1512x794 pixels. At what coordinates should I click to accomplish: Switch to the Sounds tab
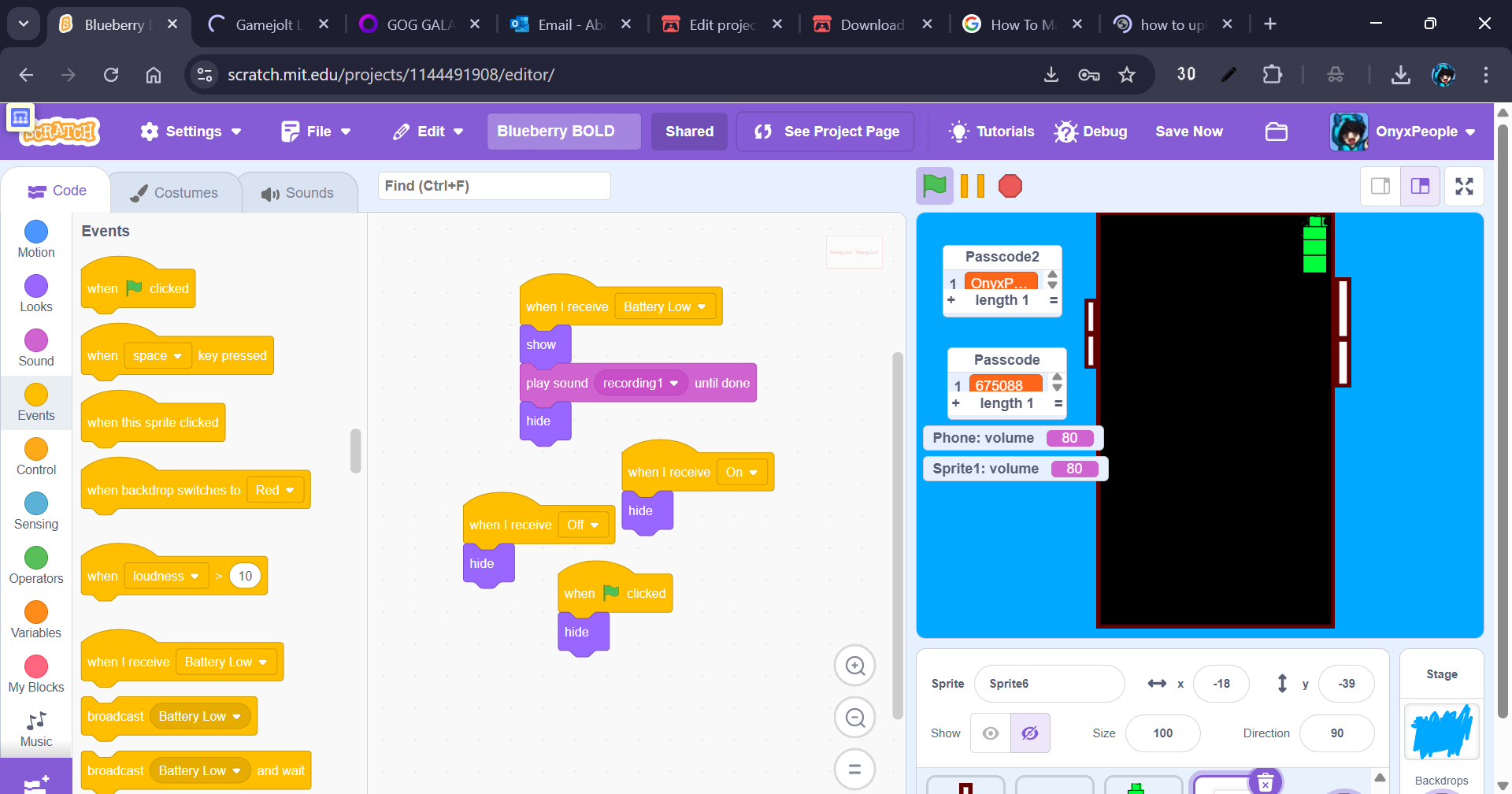[298, 193]
